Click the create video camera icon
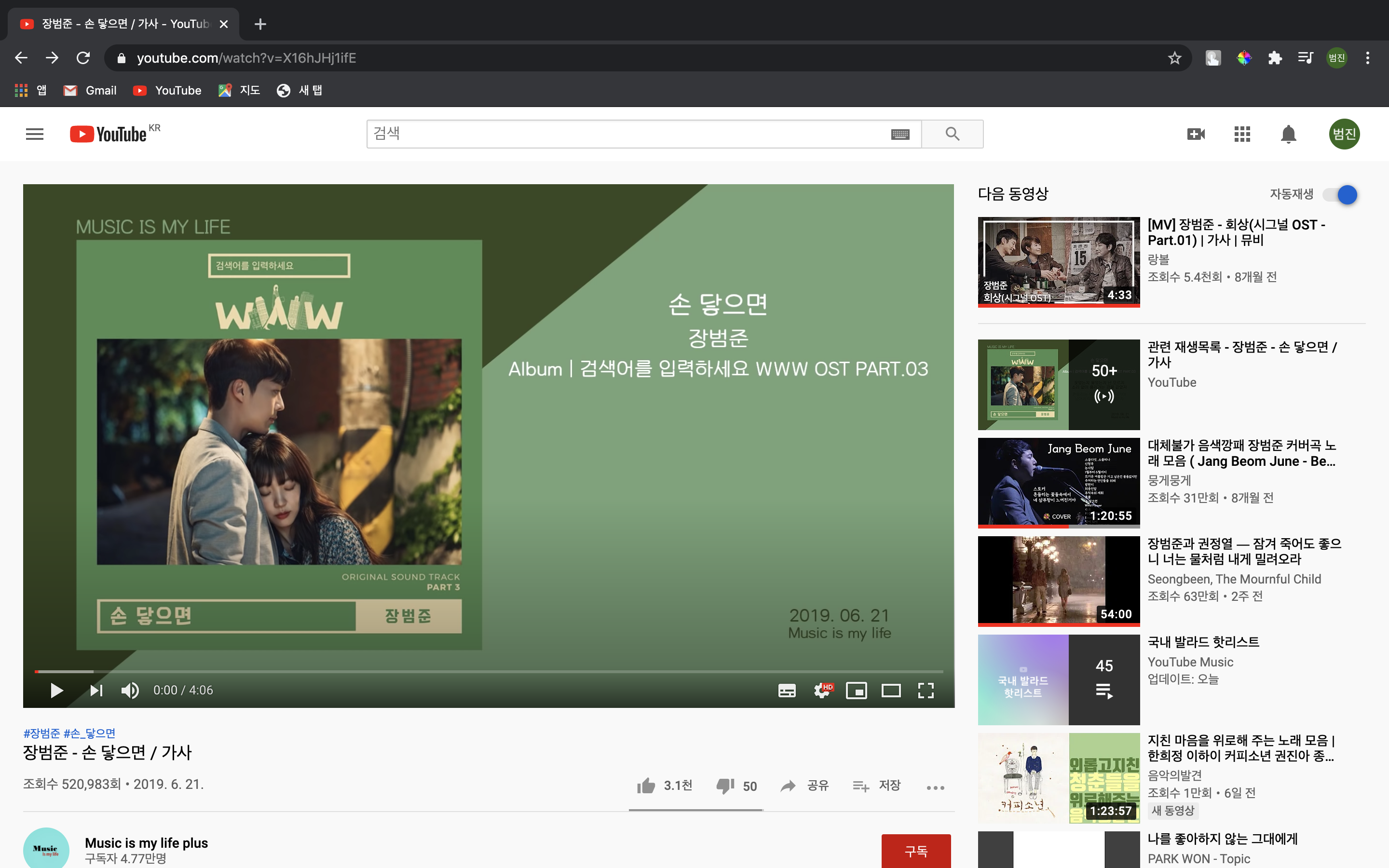The height and width of the screenshot is (868, 1389). (x=1196, y=135)
